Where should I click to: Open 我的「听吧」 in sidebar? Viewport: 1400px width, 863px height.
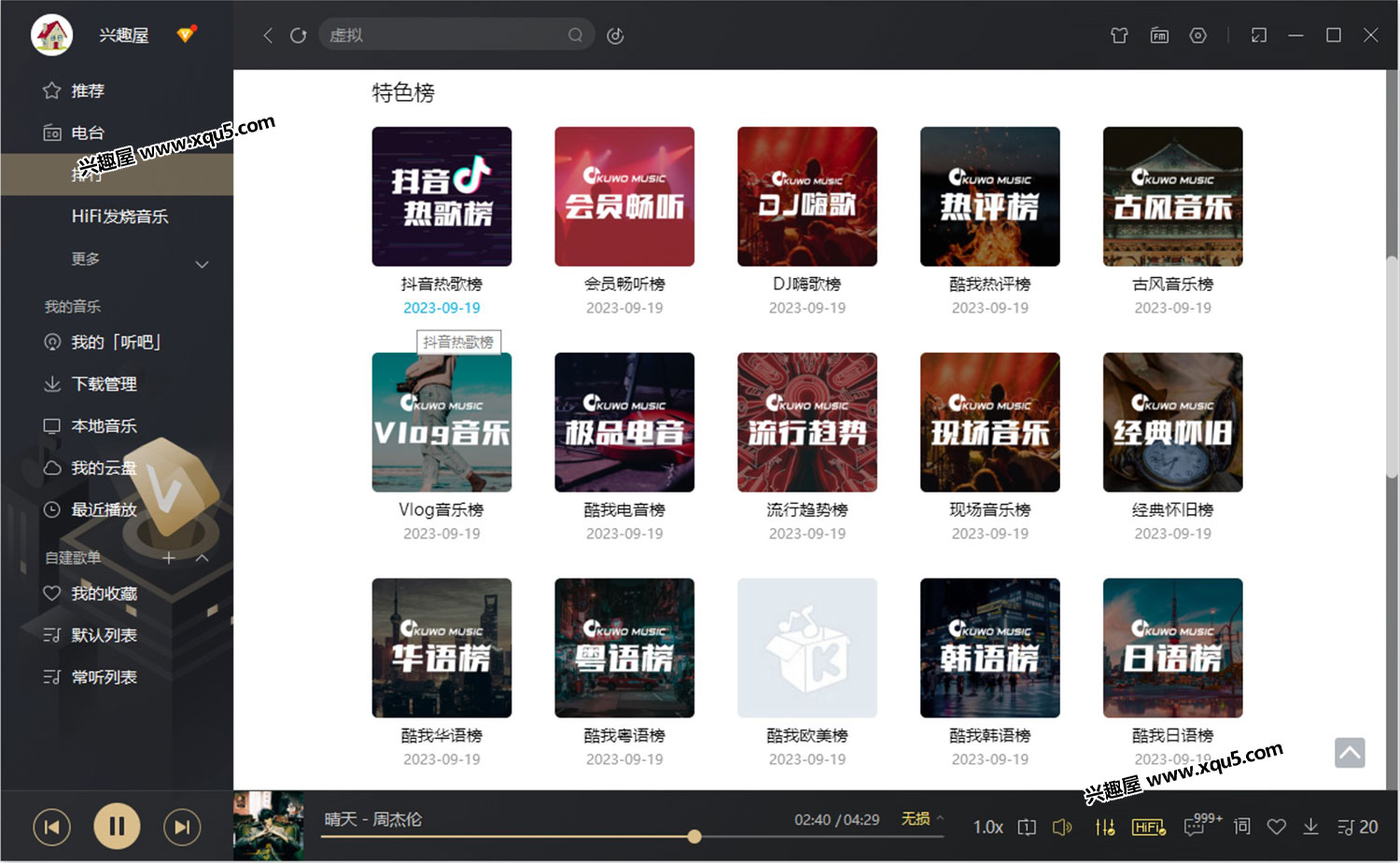click(x=117, y=342)
